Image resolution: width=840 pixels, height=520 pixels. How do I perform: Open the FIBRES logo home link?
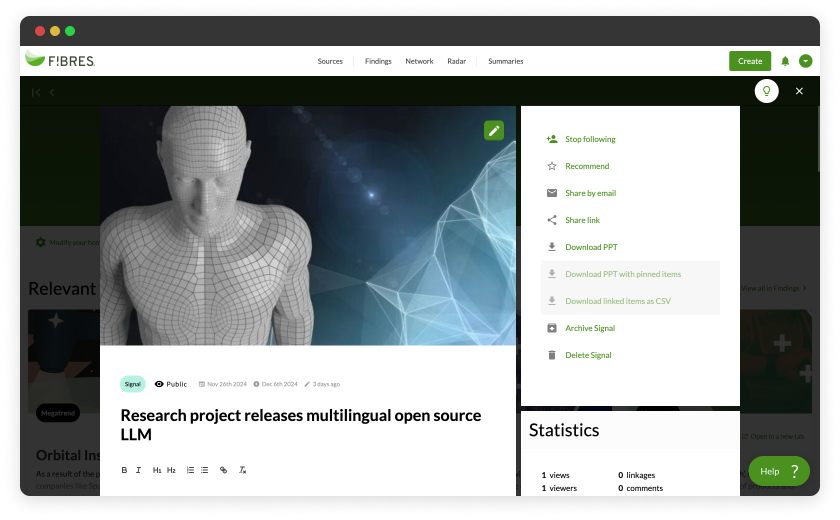click(60, 60)
